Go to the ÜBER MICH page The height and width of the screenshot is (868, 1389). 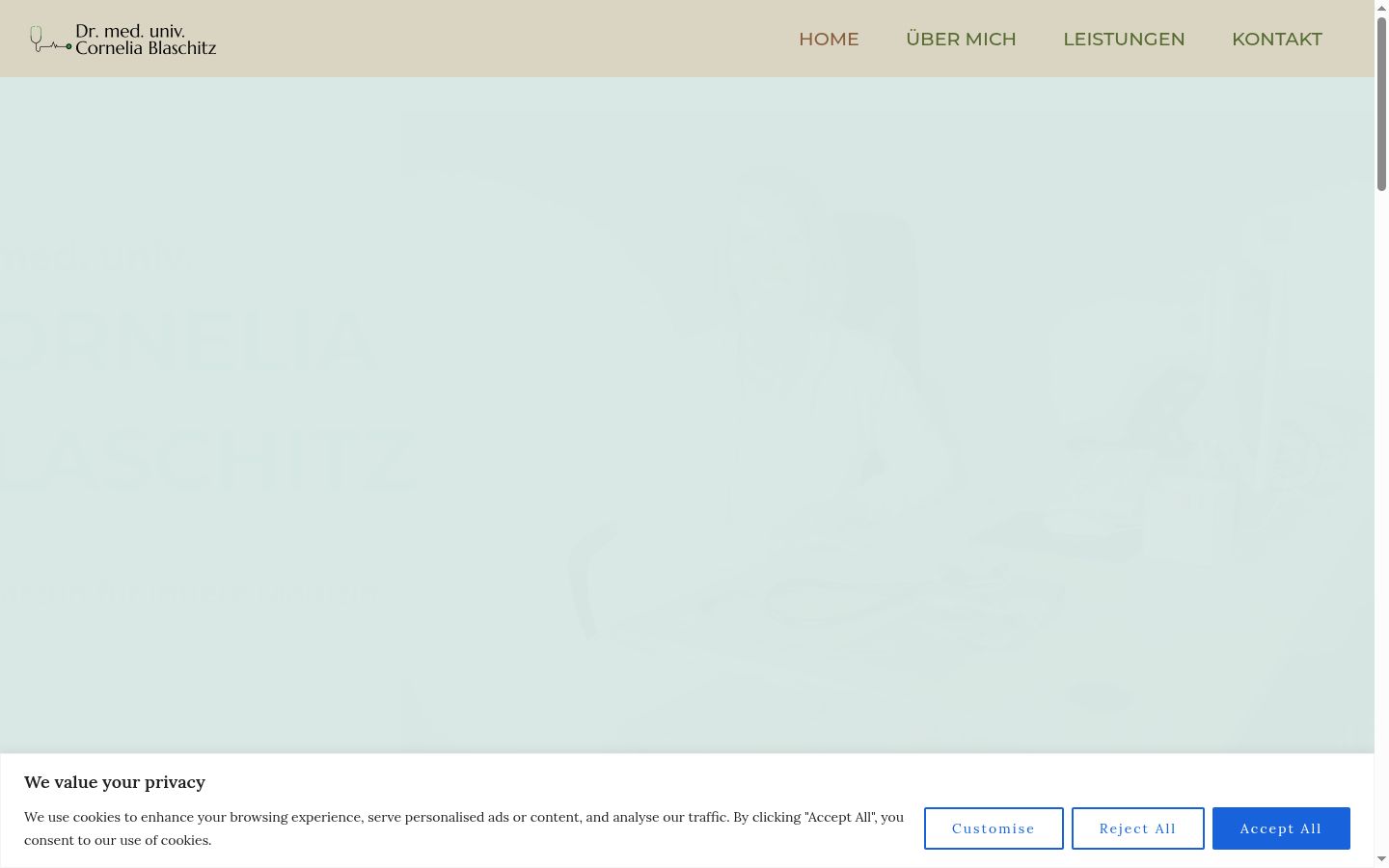point(961,40)
